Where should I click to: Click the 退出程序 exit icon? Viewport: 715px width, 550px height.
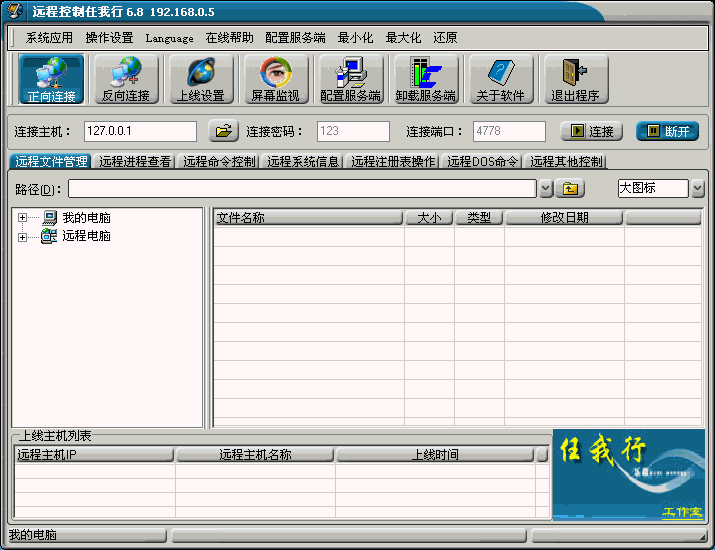(575, 79)
